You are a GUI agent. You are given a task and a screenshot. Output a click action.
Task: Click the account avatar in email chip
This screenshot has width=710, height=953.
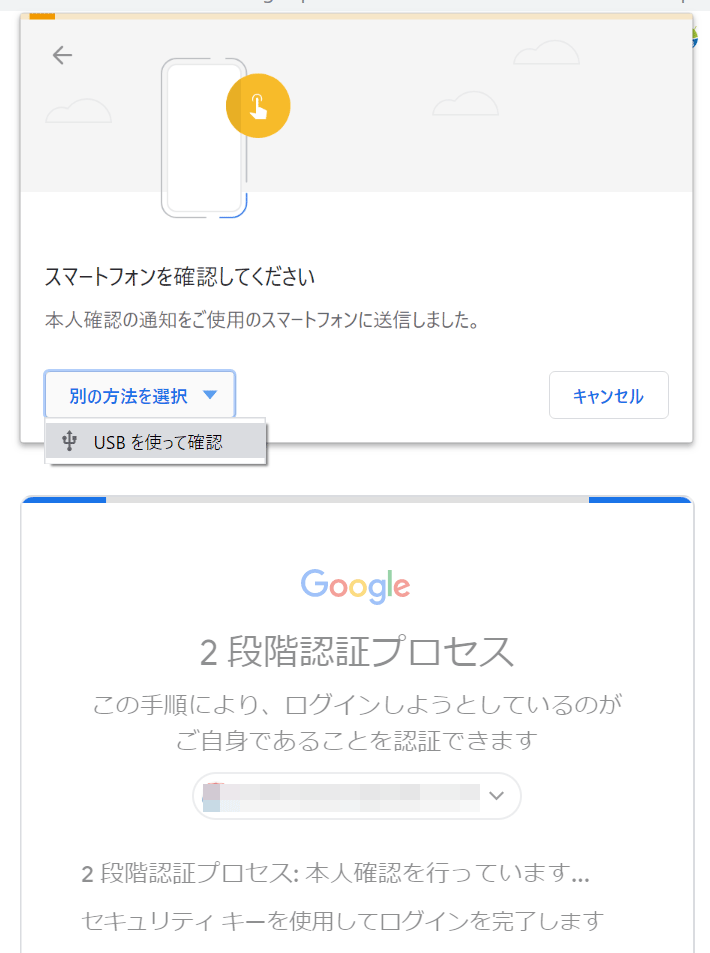212,797
